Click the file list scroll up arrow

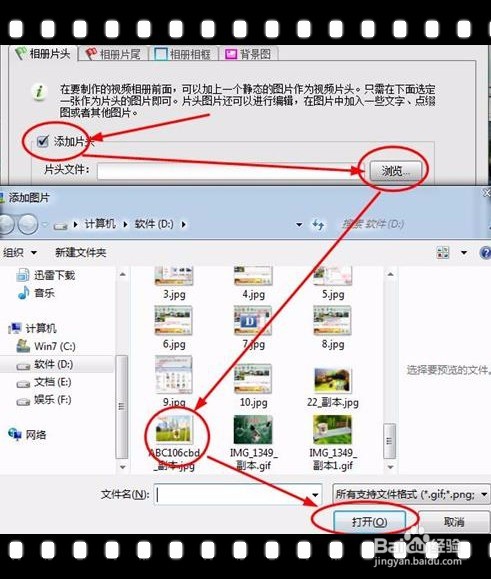[x=390, y=274]
